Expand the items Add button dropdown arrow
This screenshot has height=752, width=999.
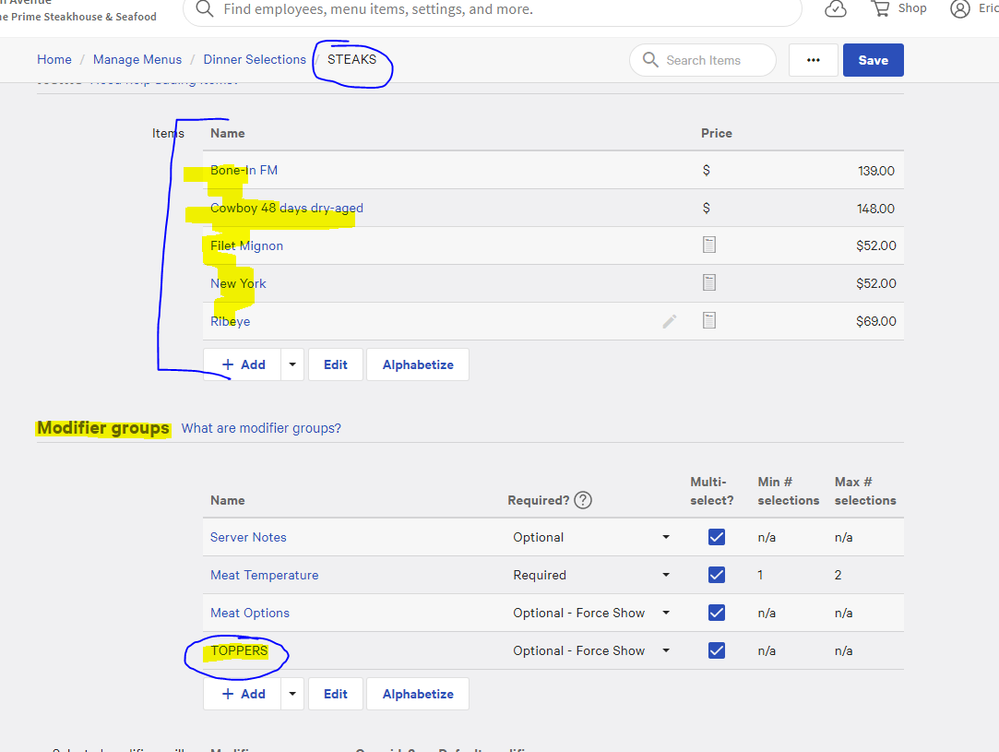pyautogui.click(x=292, y=365)
